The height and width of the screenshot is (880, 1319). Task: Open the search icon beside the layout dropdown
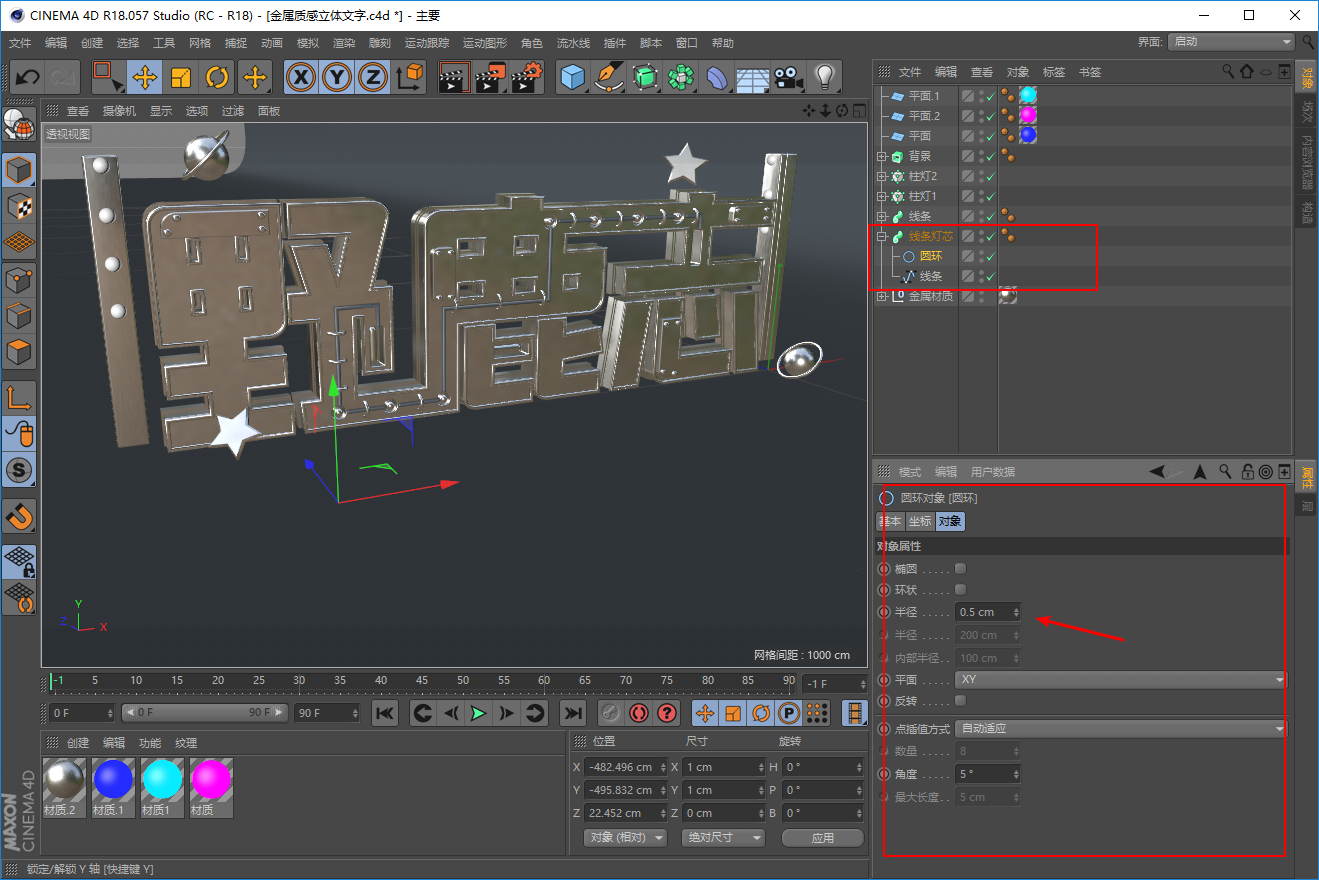(x=1308, y=42)
